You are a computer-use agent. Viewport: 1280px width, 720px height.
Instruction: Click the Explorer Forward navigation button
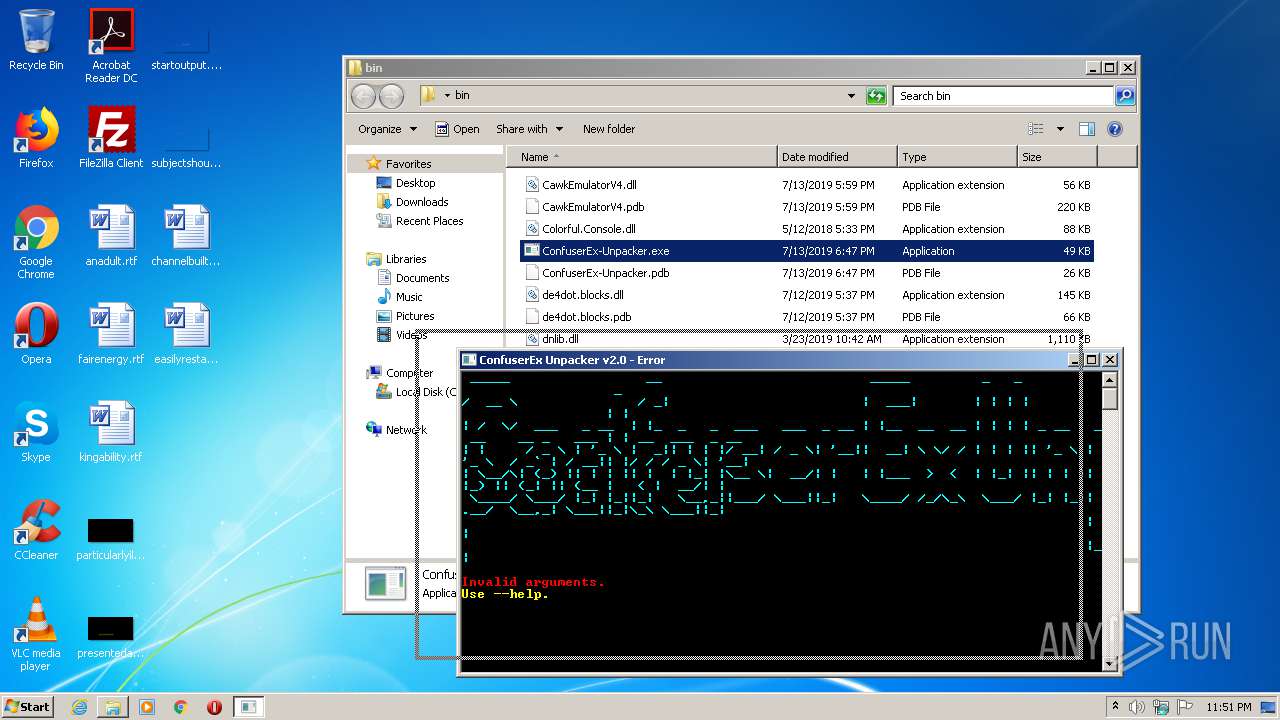pyautogui.click(x=392, y=96)
